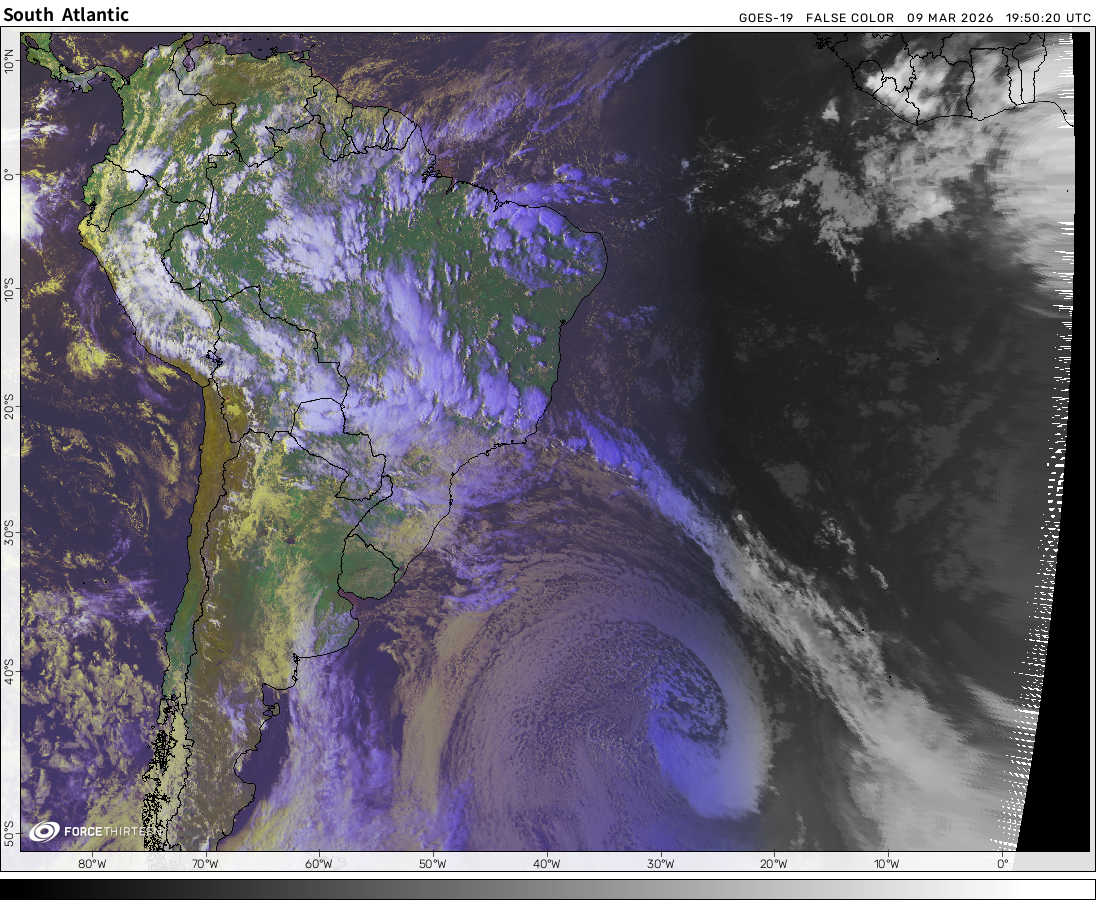Select the 40°W longitude label
The height and width of the screenshot is (900, 1096).
[546, 864]
